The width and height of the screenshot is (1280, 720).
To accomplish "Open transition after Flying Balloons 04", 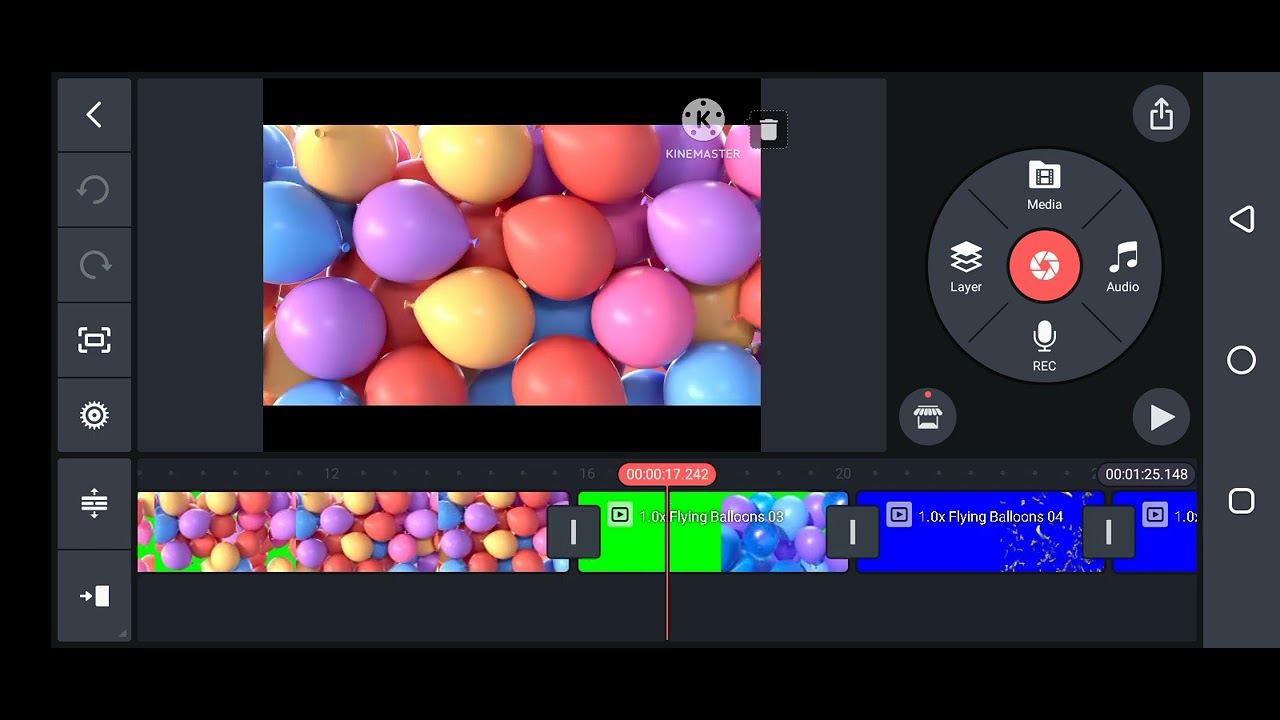I will point(1108,532).
